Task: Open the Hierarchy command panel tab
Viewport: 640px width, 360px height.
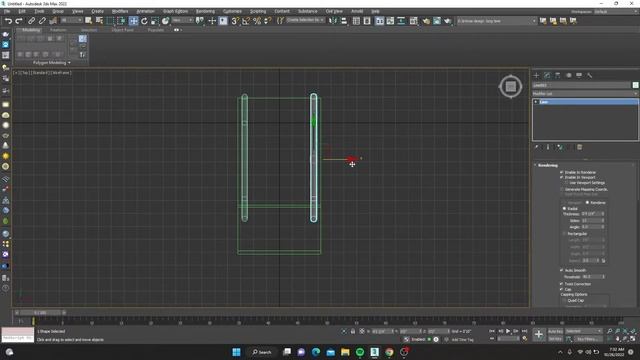Action: (x=558, y=76)
